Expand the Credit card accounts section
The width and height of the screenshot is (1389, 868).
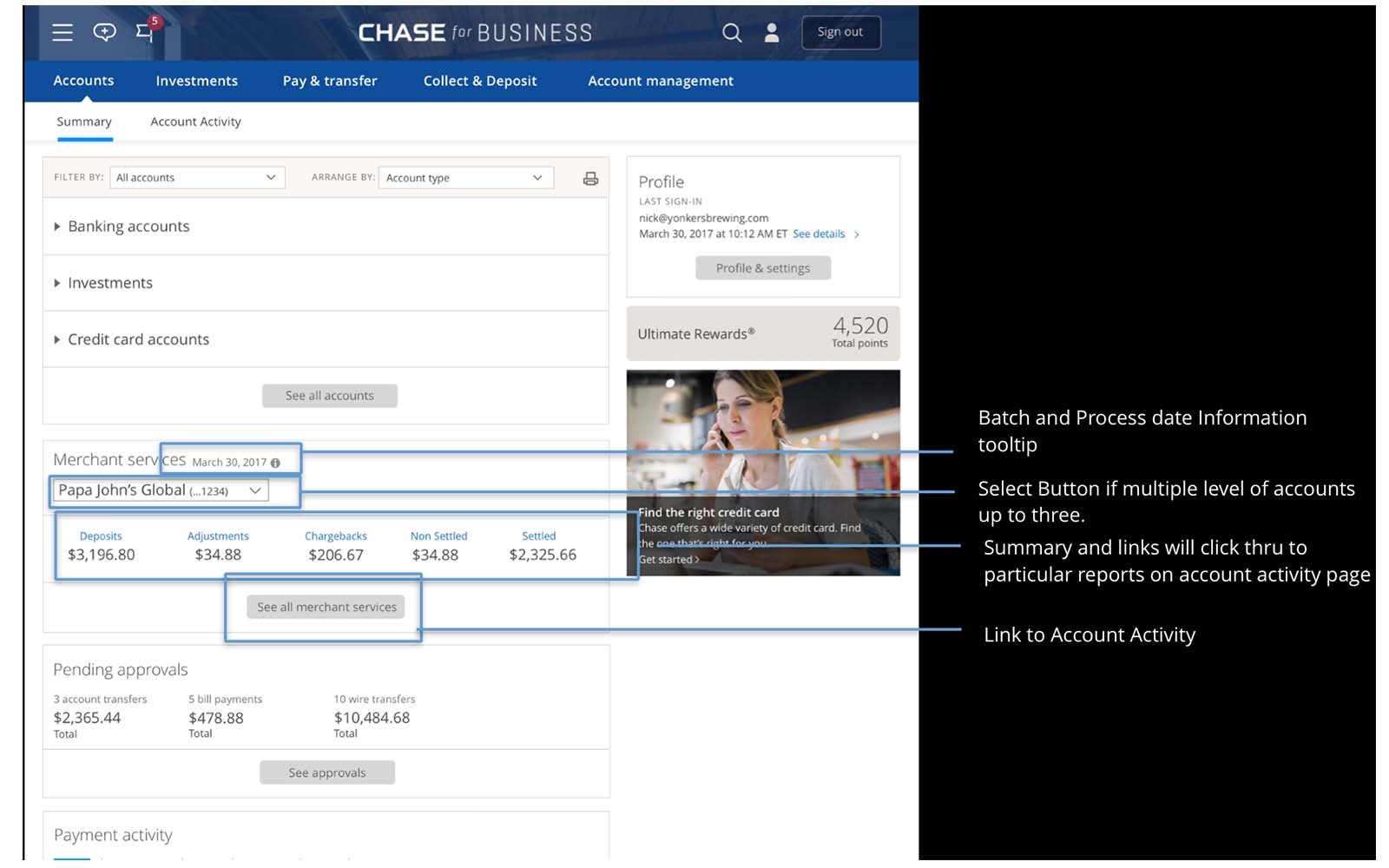coord(326,339)
